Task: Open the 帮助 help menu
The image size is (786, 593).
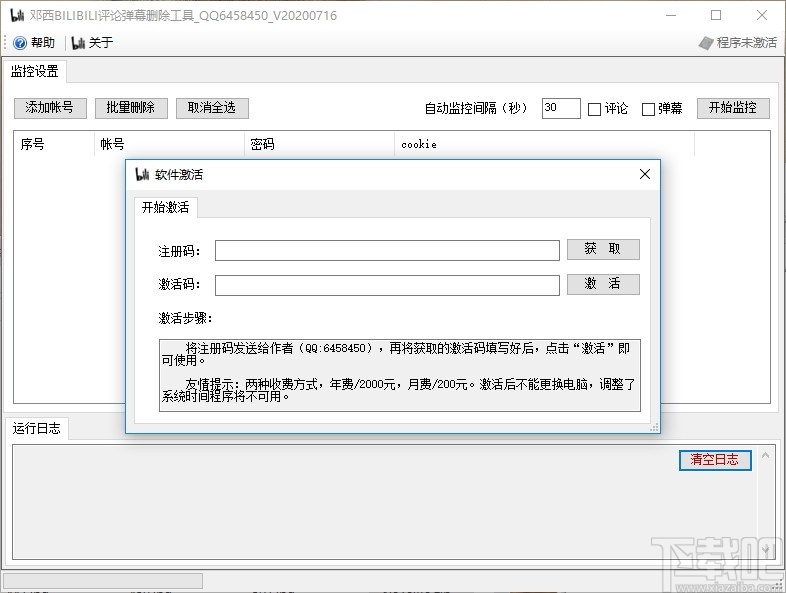Action: (43, 43)
